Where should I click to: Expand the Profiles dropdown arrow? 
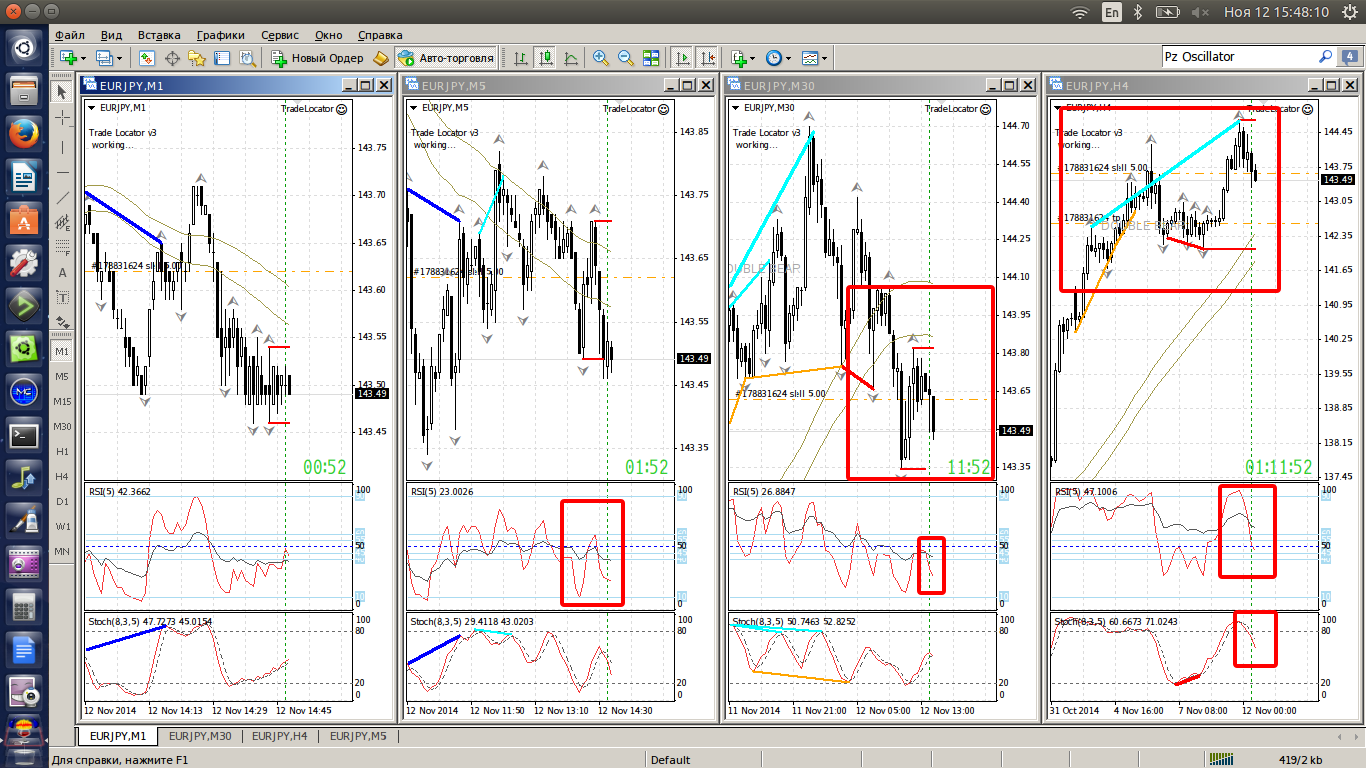119,58
